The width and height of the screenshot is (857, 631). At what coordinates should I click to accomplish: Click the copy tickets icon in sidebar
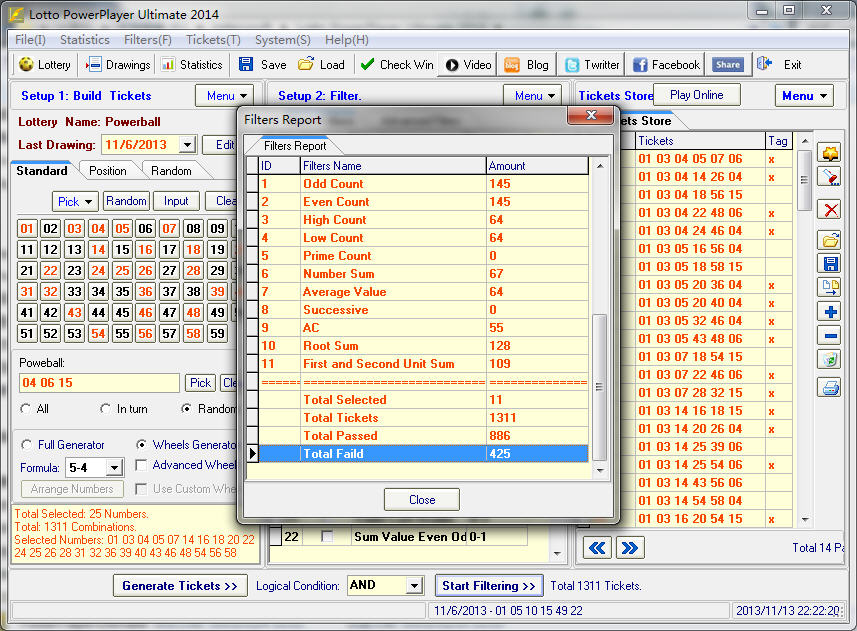pyautogui.click(x=830, y=287)
